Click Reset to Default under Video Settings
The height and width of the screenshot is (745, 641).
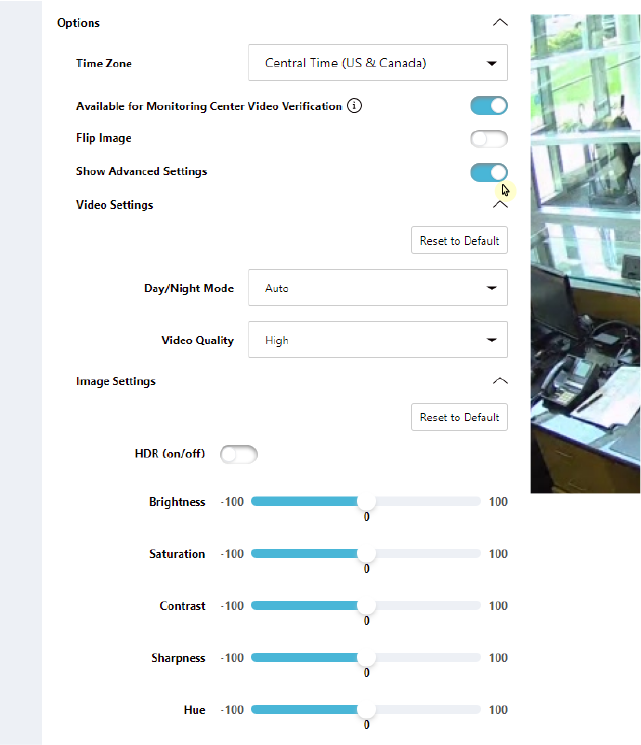(459, 240)
